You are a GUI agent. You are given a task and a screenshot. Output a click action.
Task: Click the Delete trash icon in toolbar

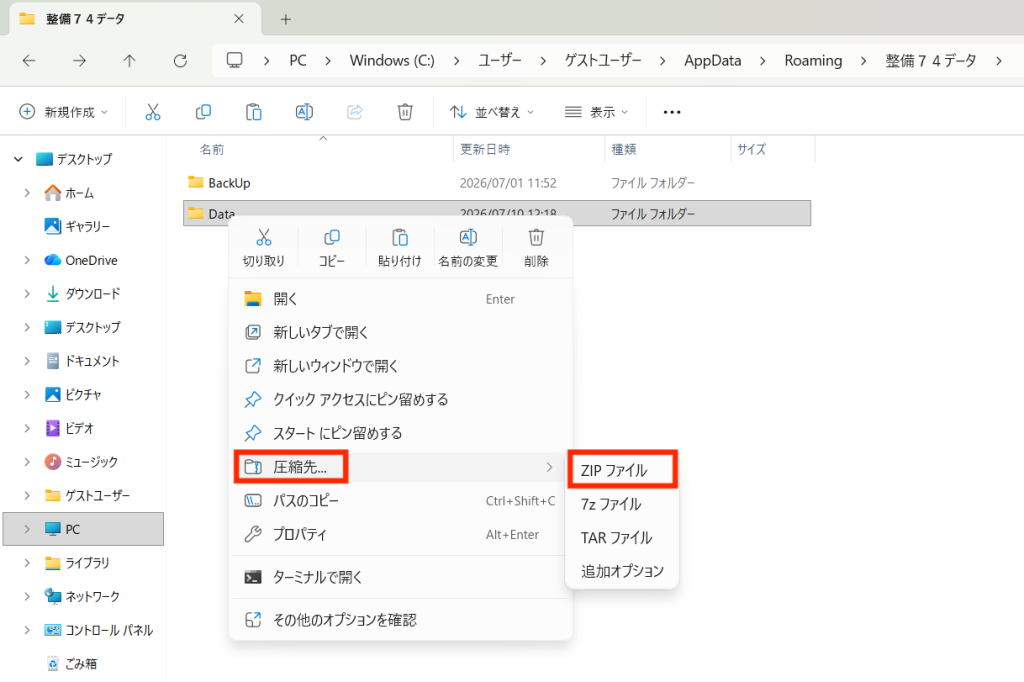click(x=405, y=112)
